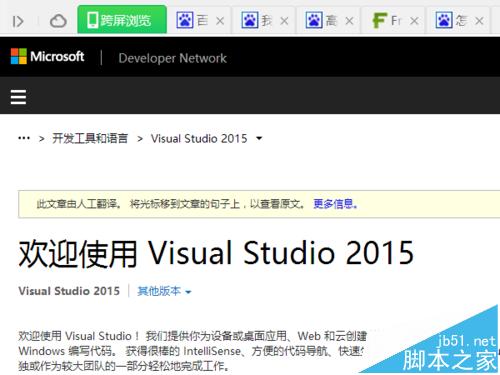This screenshot has width=500, height=375.
Task: Go to 开发工具和语言 breadcrumb
Action: pyautogui.click(x=90, y=138)
